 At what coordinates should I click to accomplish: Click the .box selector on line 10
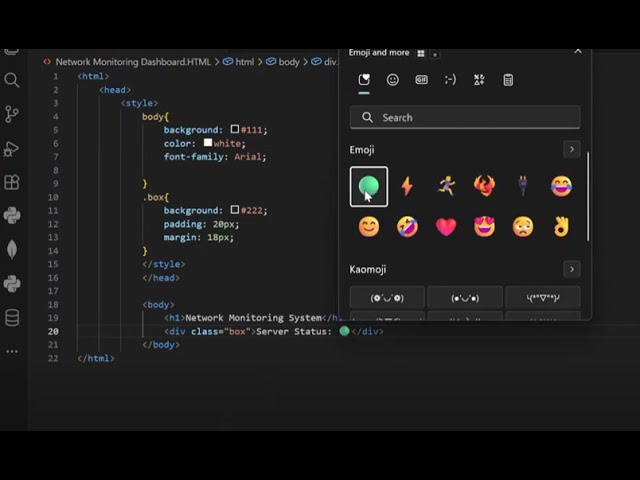(153, 197)
